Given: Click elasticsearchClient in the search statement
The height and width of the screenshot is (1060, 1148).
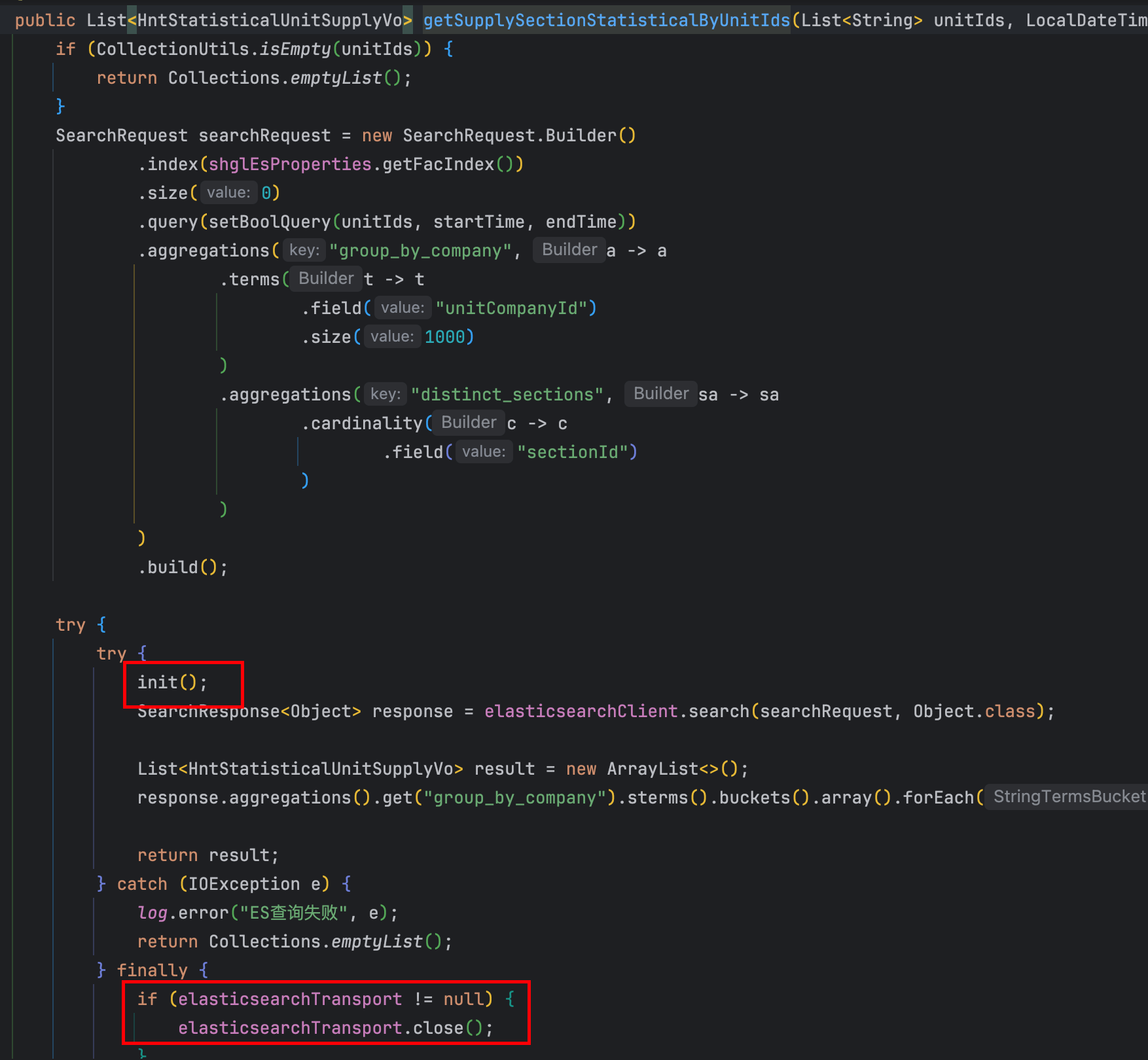Looking at the screenshot, I should click(581, 711).
